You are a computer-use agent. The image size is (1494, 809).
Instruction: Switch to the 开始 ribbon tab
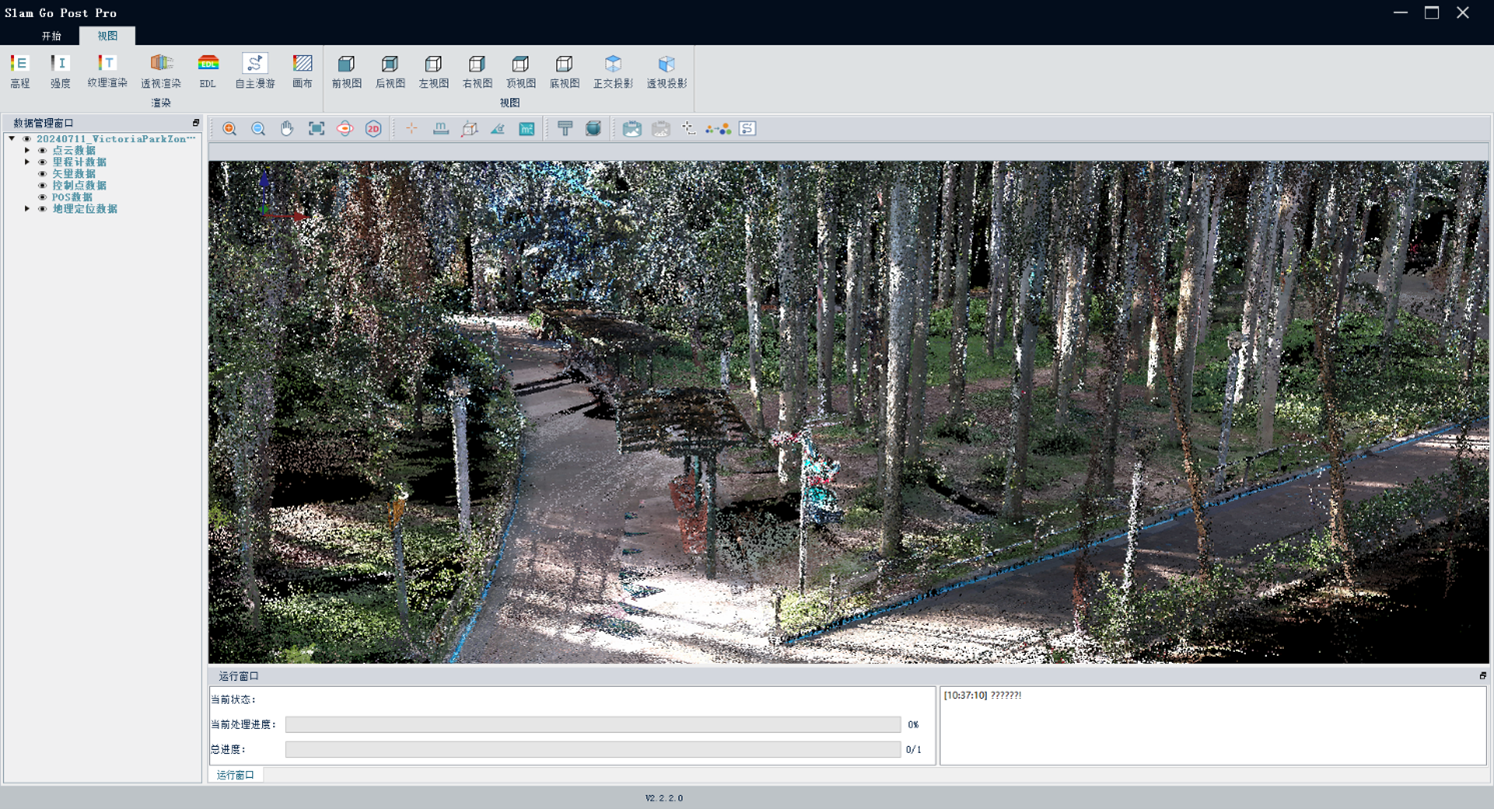[x=51, y=36]
